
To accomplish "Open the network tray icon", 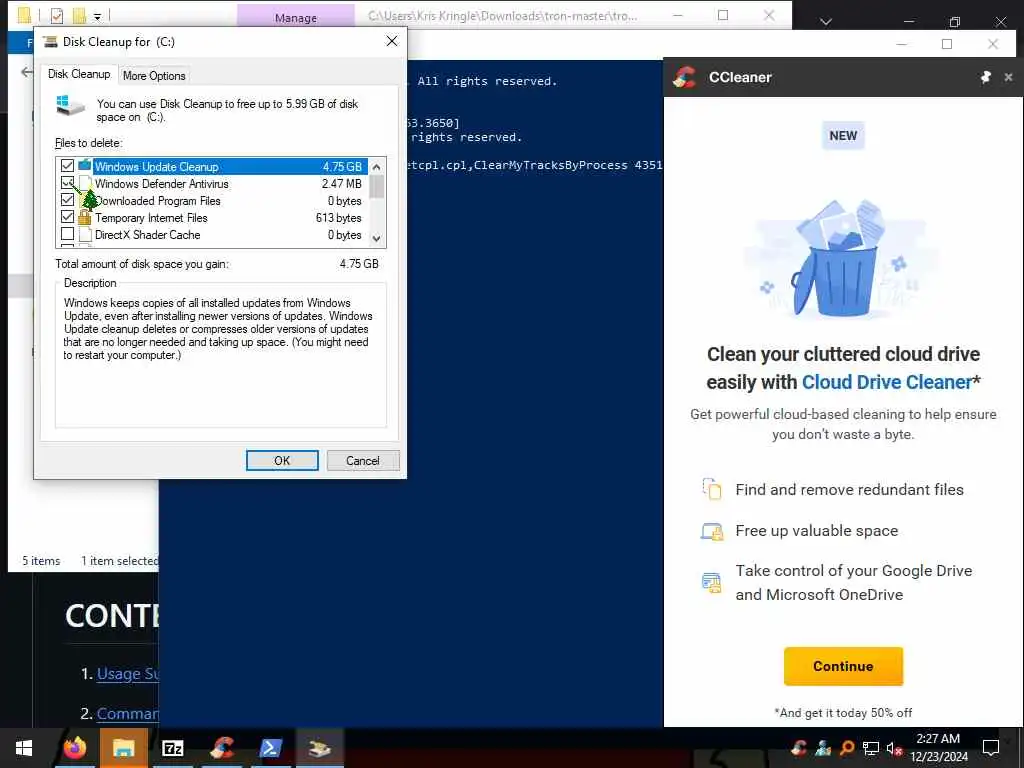I will point(871,748).
